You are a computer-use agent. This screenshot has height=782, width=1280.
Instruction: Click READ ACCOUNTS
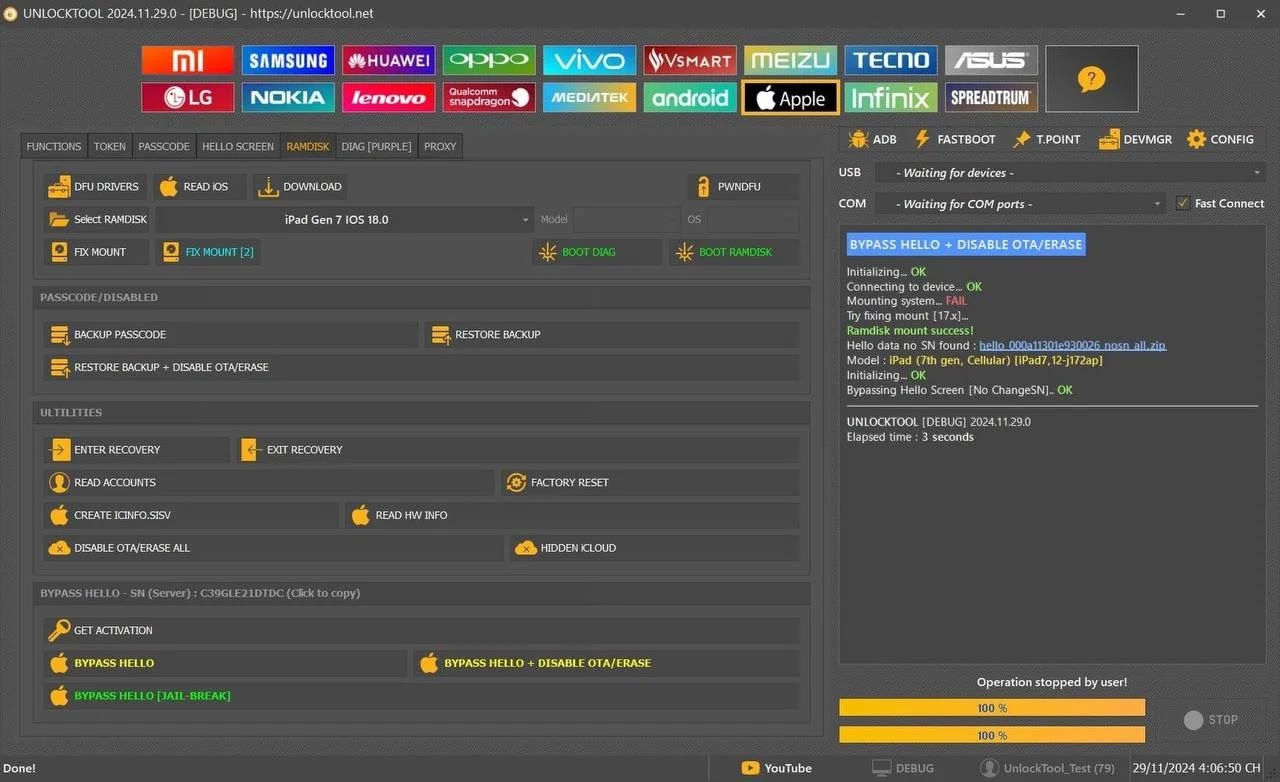point(268,482)
